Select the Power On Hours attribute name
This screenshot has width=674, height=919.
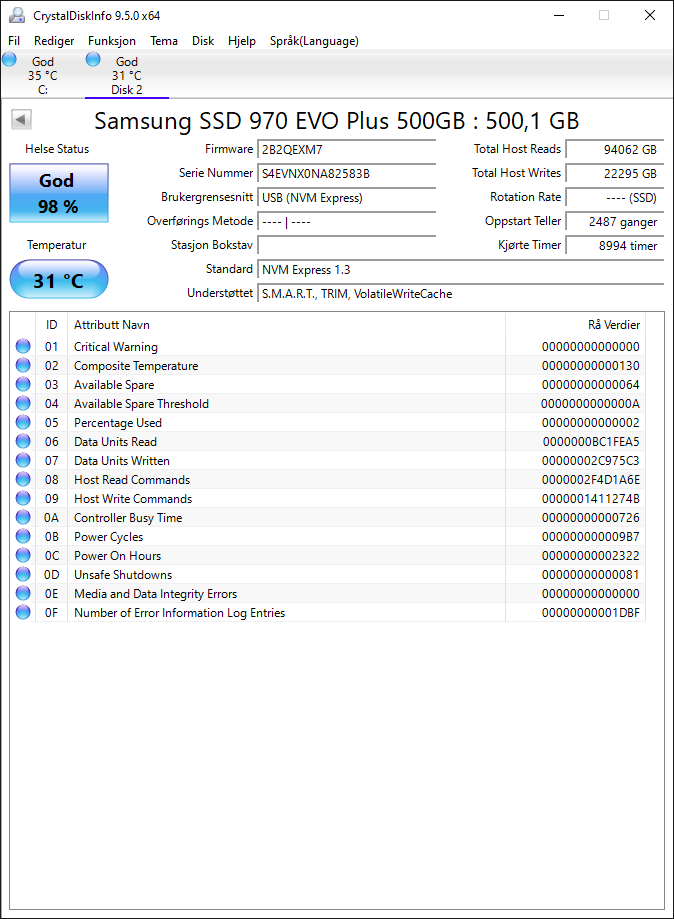[117, 556]
